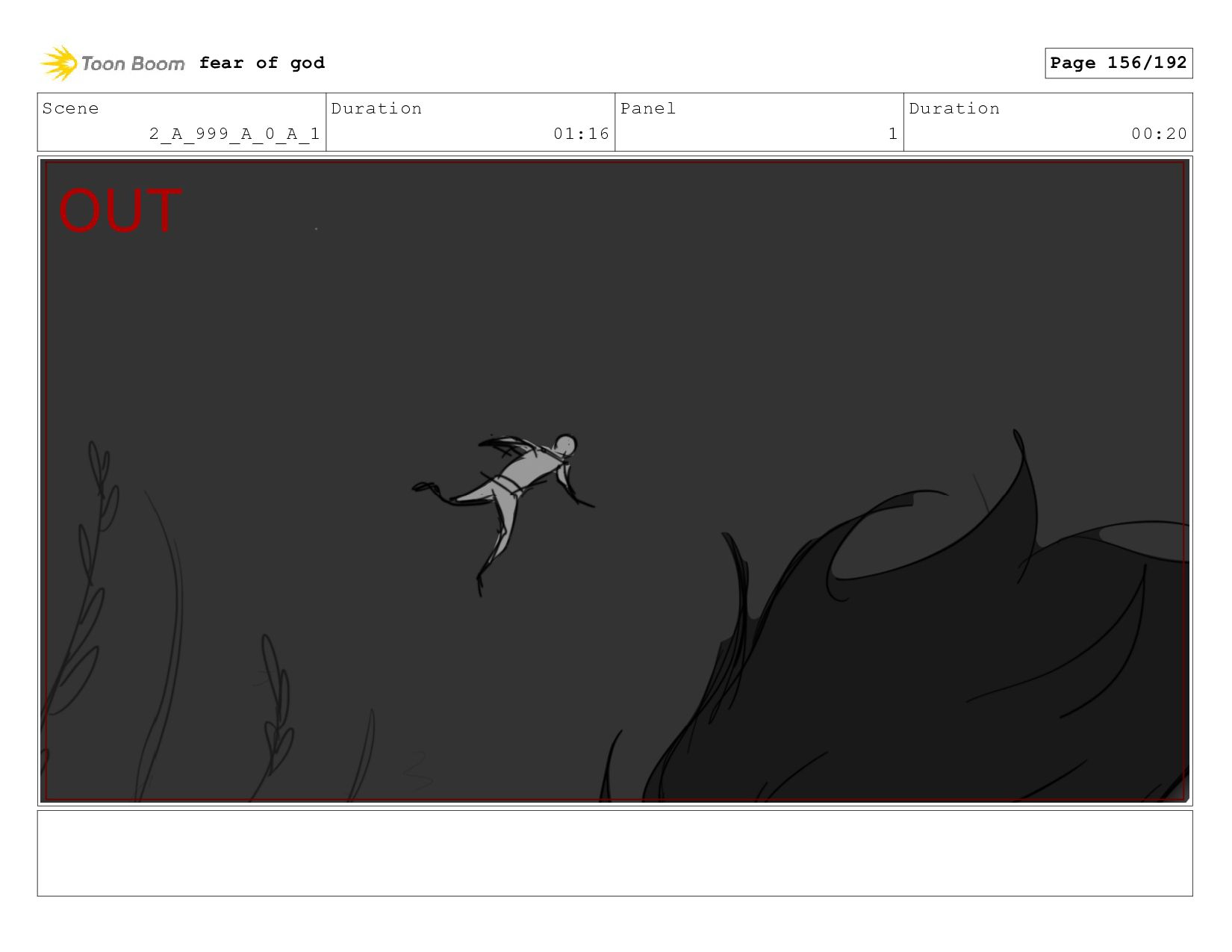
Task: Click the red OUT marker text
Action: click(119, 210)
